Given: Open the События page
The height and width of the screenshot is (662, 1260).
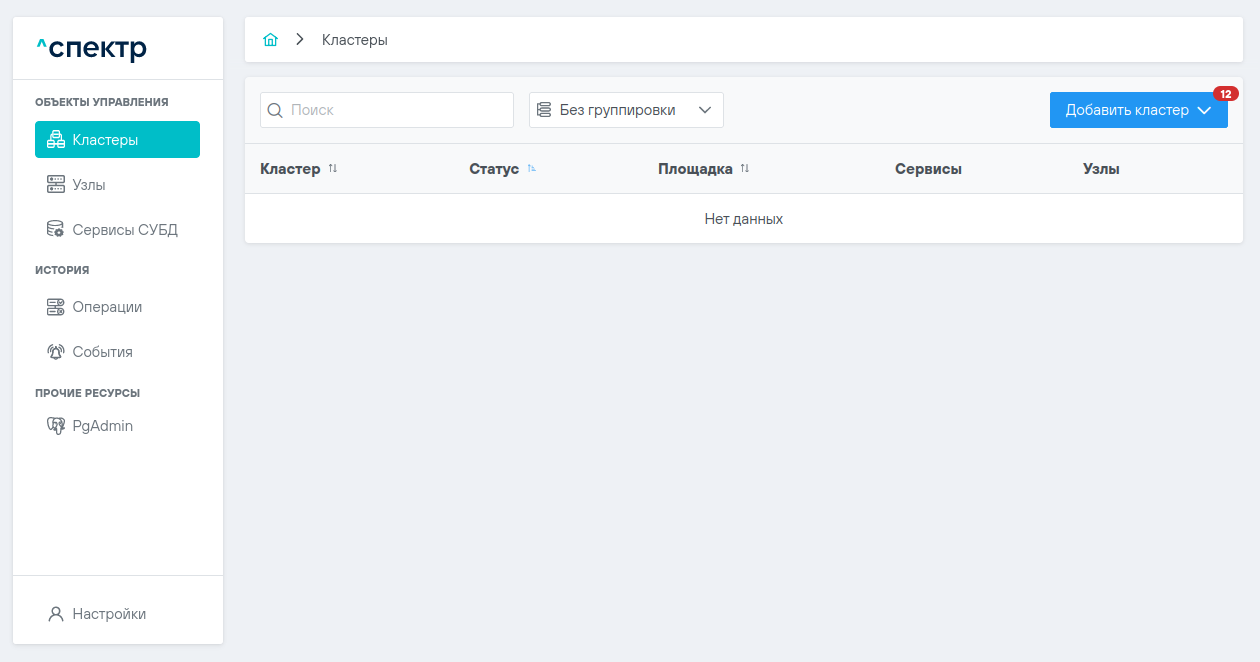Looking at the screenshot, I should (x=102, y=352).
